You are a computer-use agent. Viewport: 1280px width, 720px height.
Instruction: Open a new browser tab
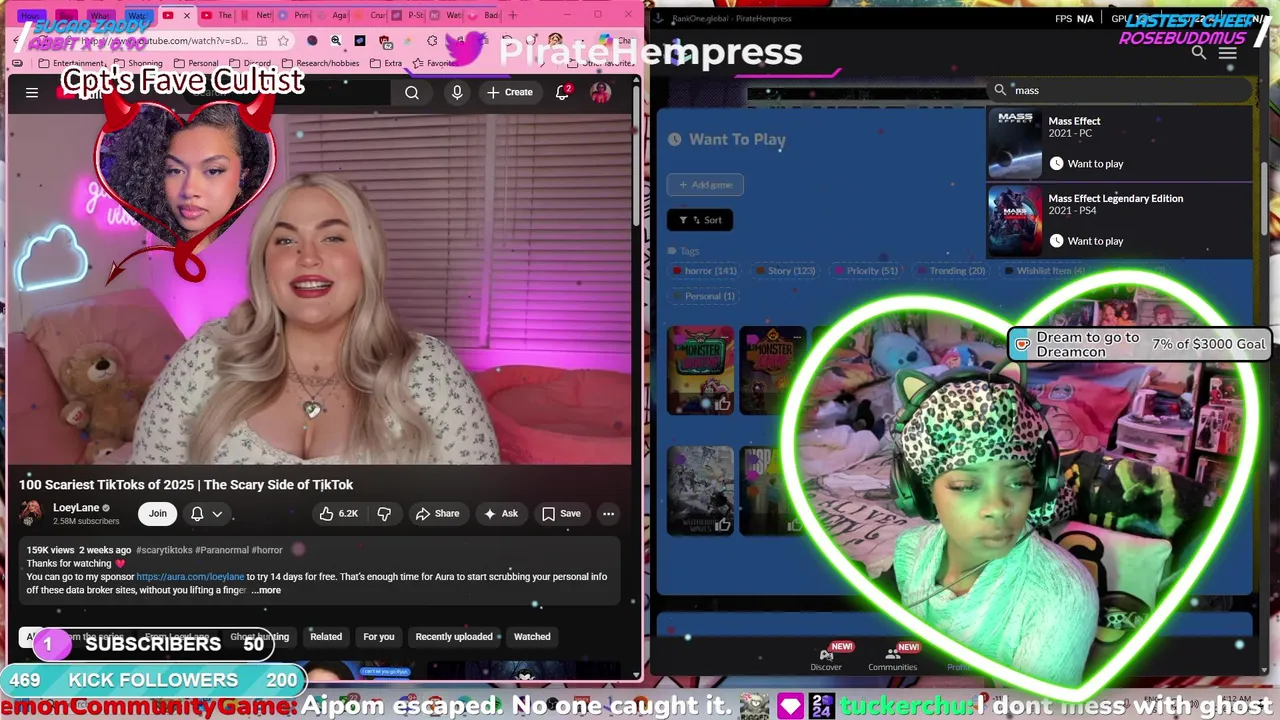[513, 15]
